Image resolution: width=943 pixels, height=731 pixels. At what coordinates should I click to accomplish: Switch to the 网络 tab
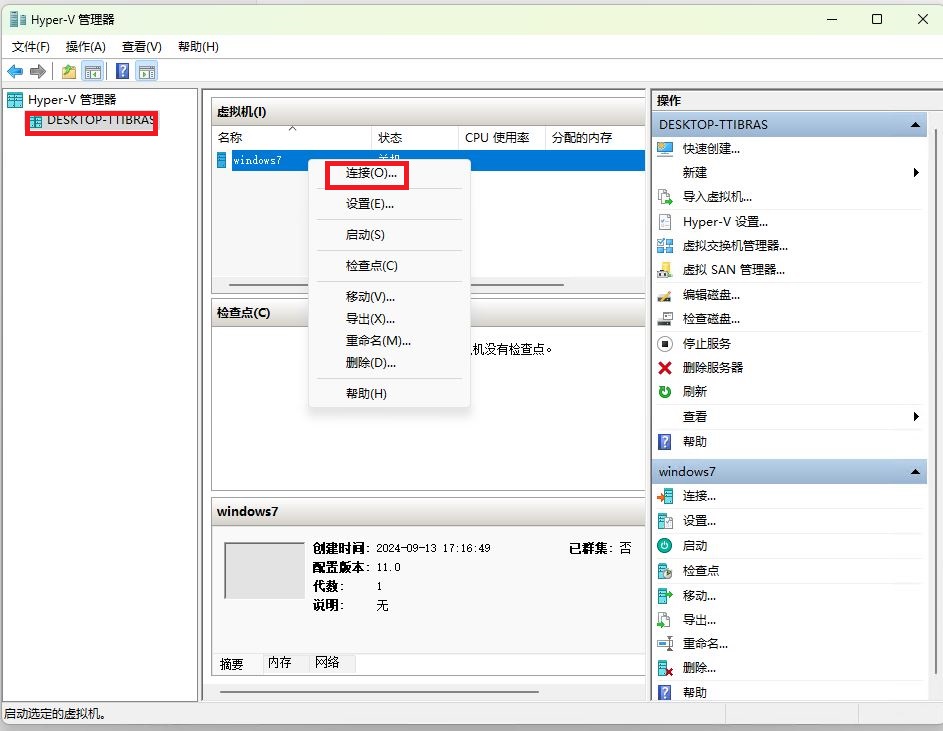pos(327,663)
